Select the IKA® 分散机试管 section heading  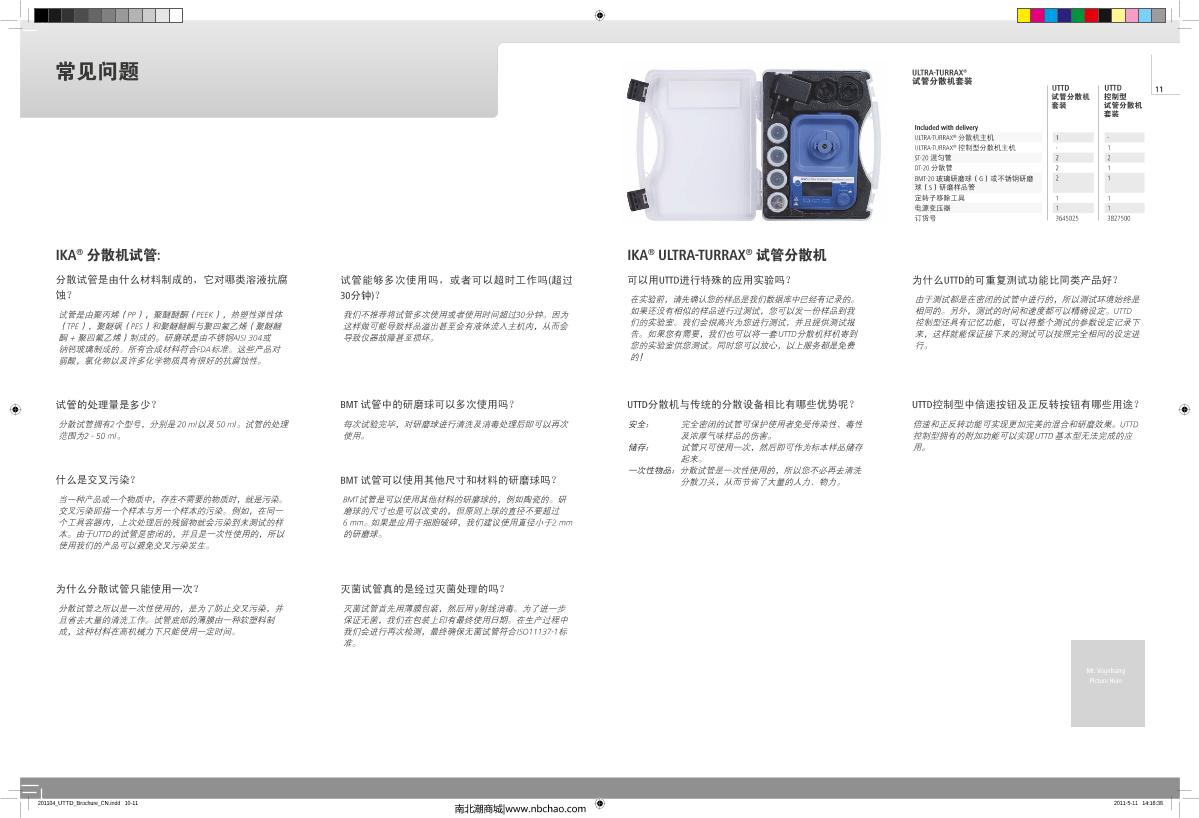coord(108,255)
